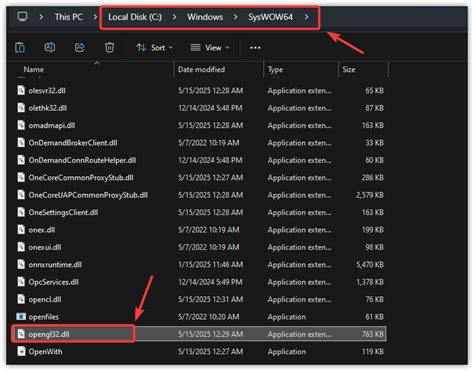This screenshot has width=474, height=371.
Task: Select file OpcServices.dll
Action: 54,282
